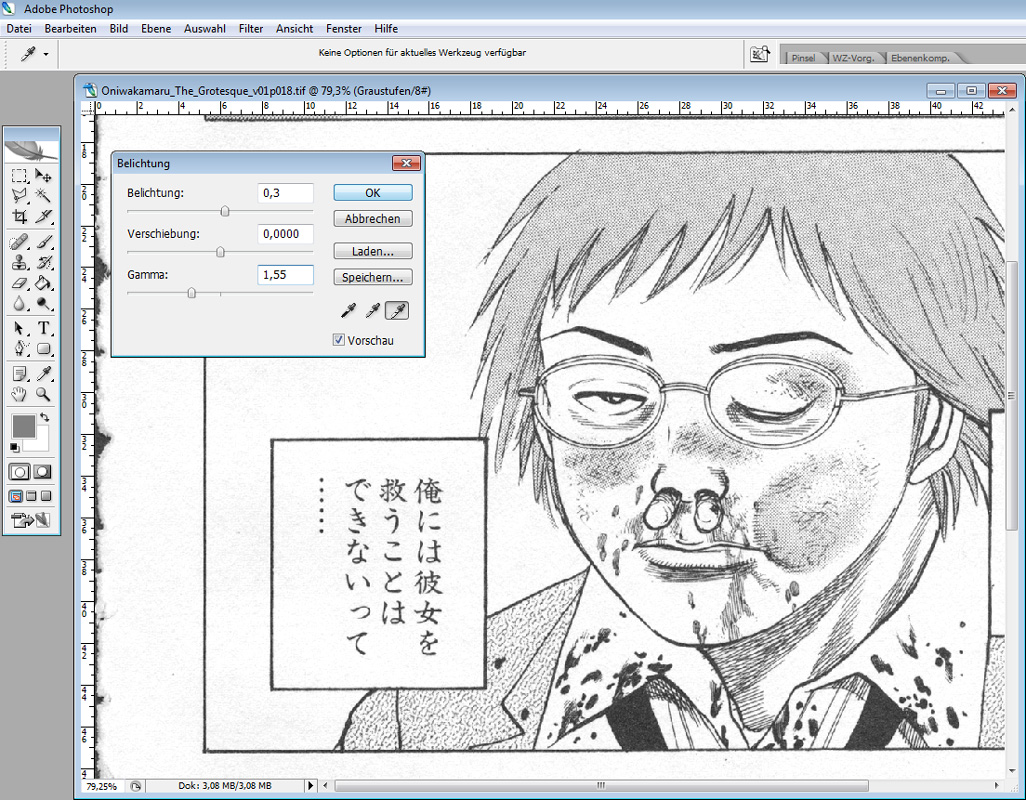Click the foreground color swatch
This screenshot has width=1026, height=800.
click(x=24, y=426)
